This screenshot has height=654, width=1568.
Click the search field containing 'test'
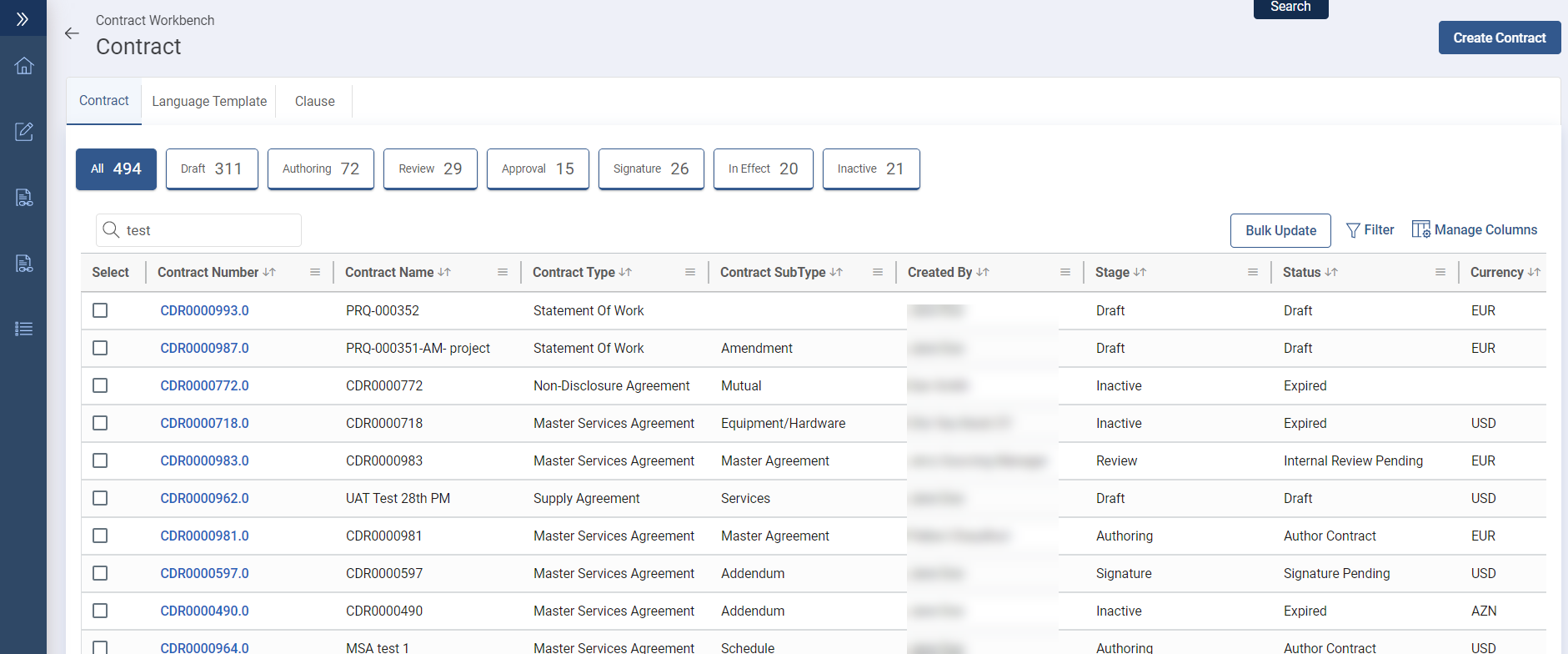208,230
